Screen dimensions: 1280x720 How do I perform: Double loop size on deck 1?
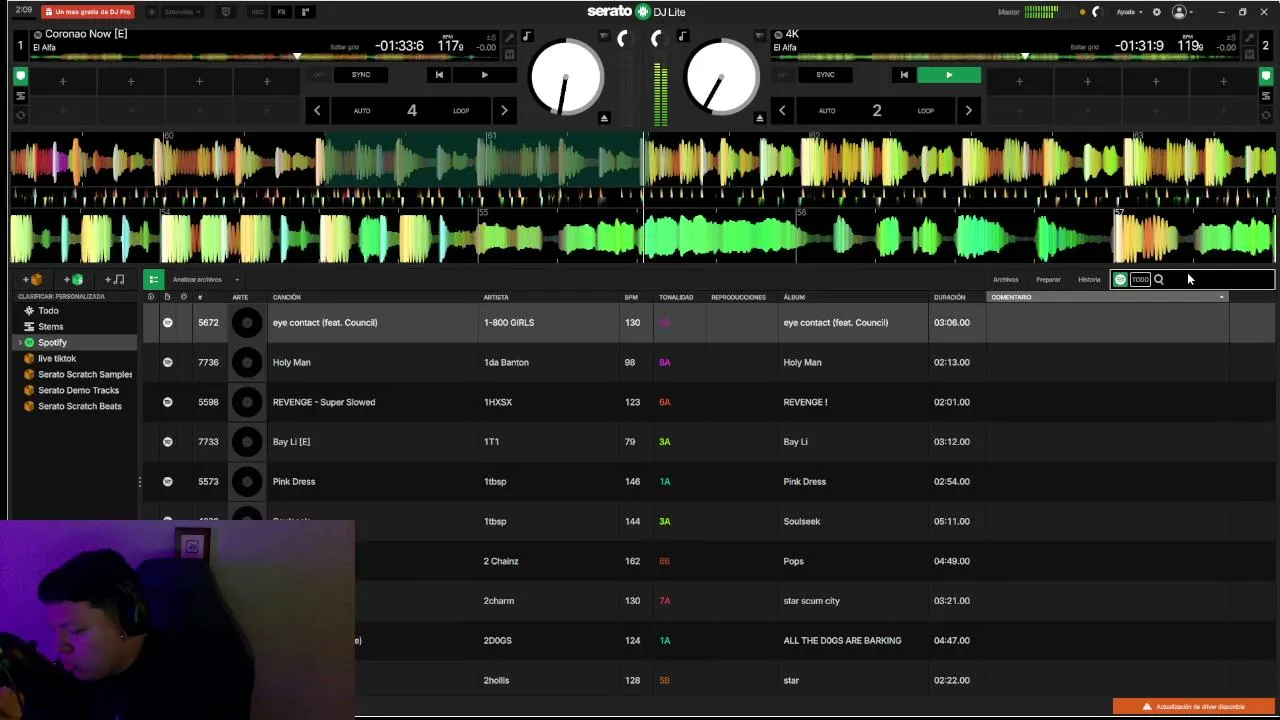(x=504, y=111)
